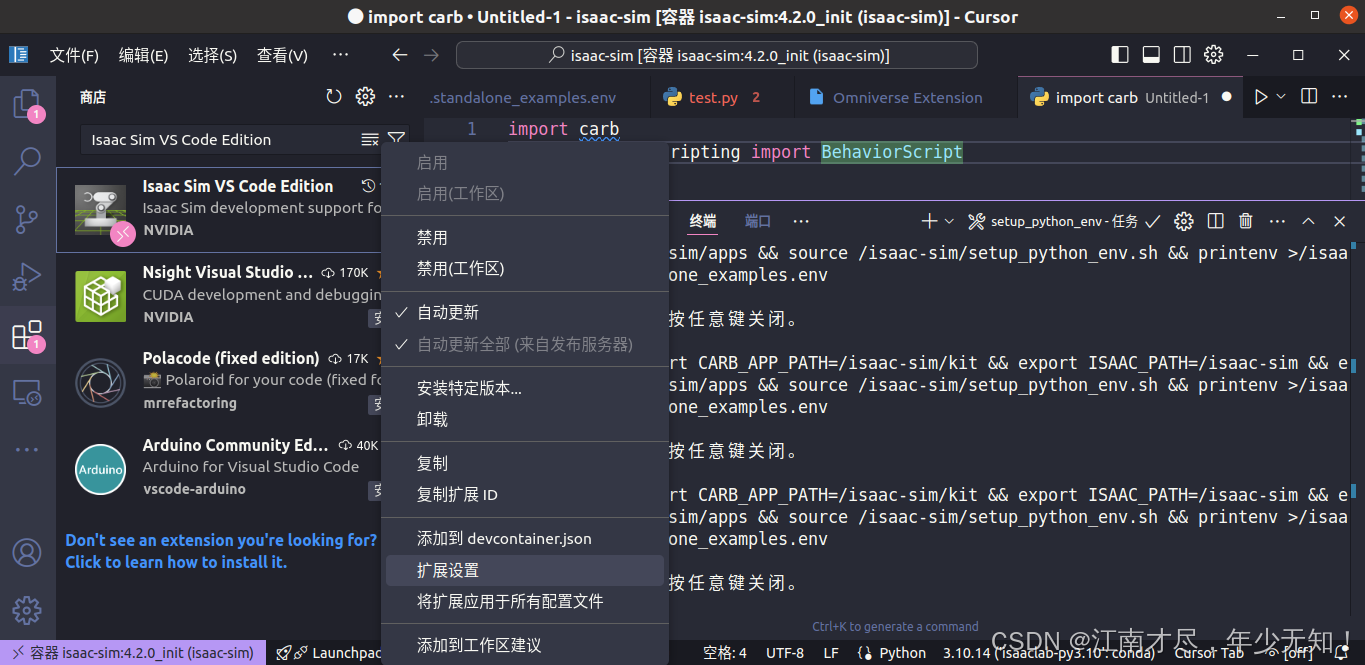Viewport: 1365px width, 665px height.
Task: Choose 禁用(工作区) in the context menu
Action: tap(525, 269)
